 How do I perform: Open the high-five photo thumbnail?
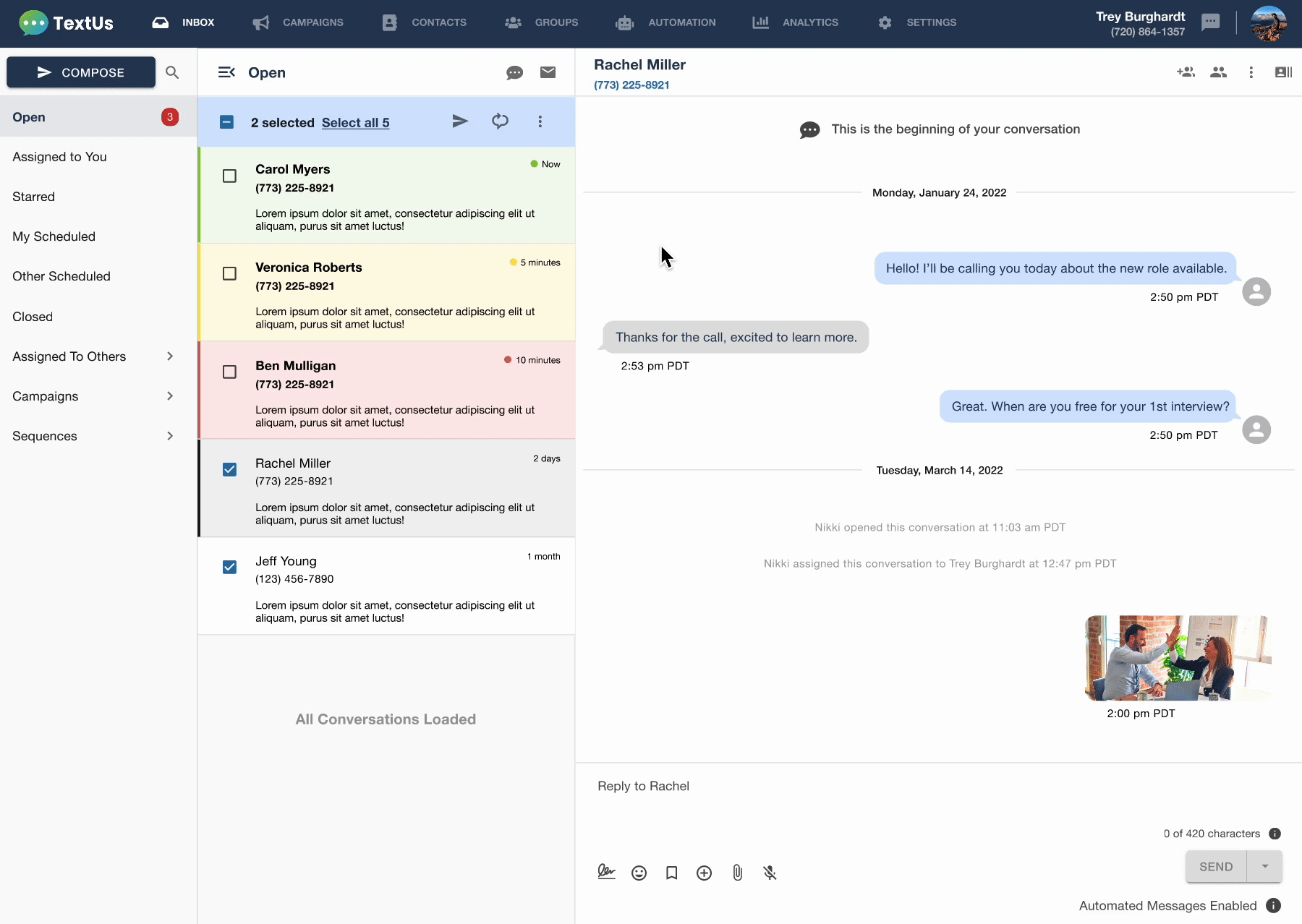pyautogui.click(x=1178, y=658)
